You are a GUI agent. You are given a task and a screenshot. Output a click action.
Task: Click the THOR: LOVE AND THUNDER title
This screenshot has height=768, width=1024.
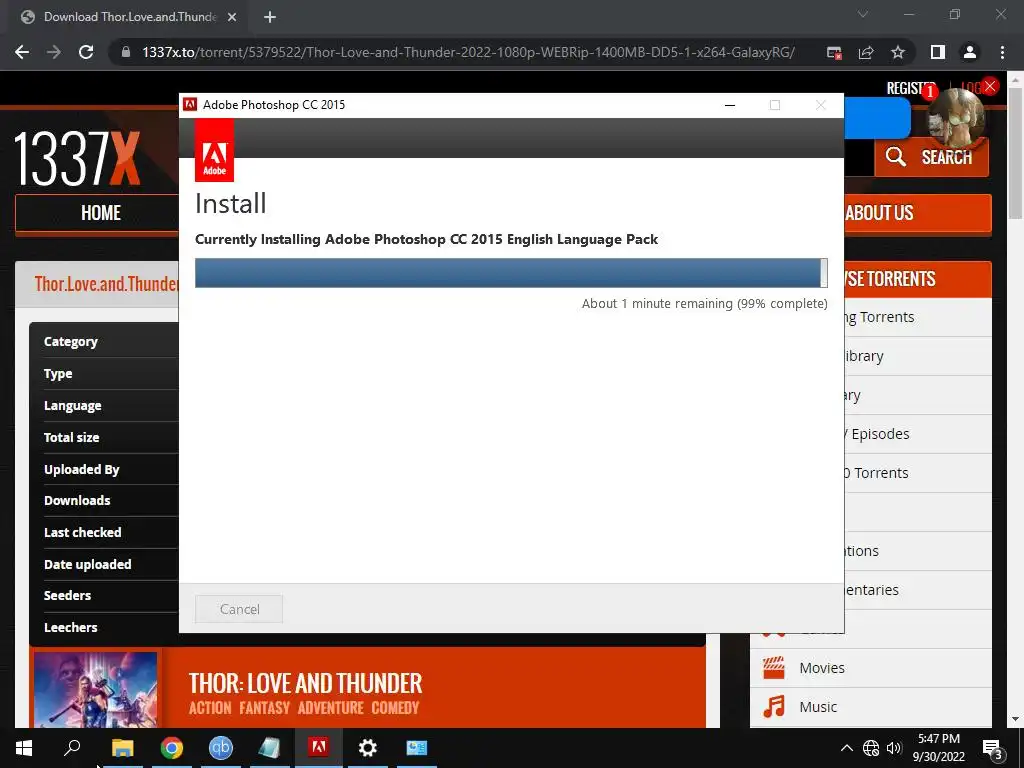tap(306, 684)
